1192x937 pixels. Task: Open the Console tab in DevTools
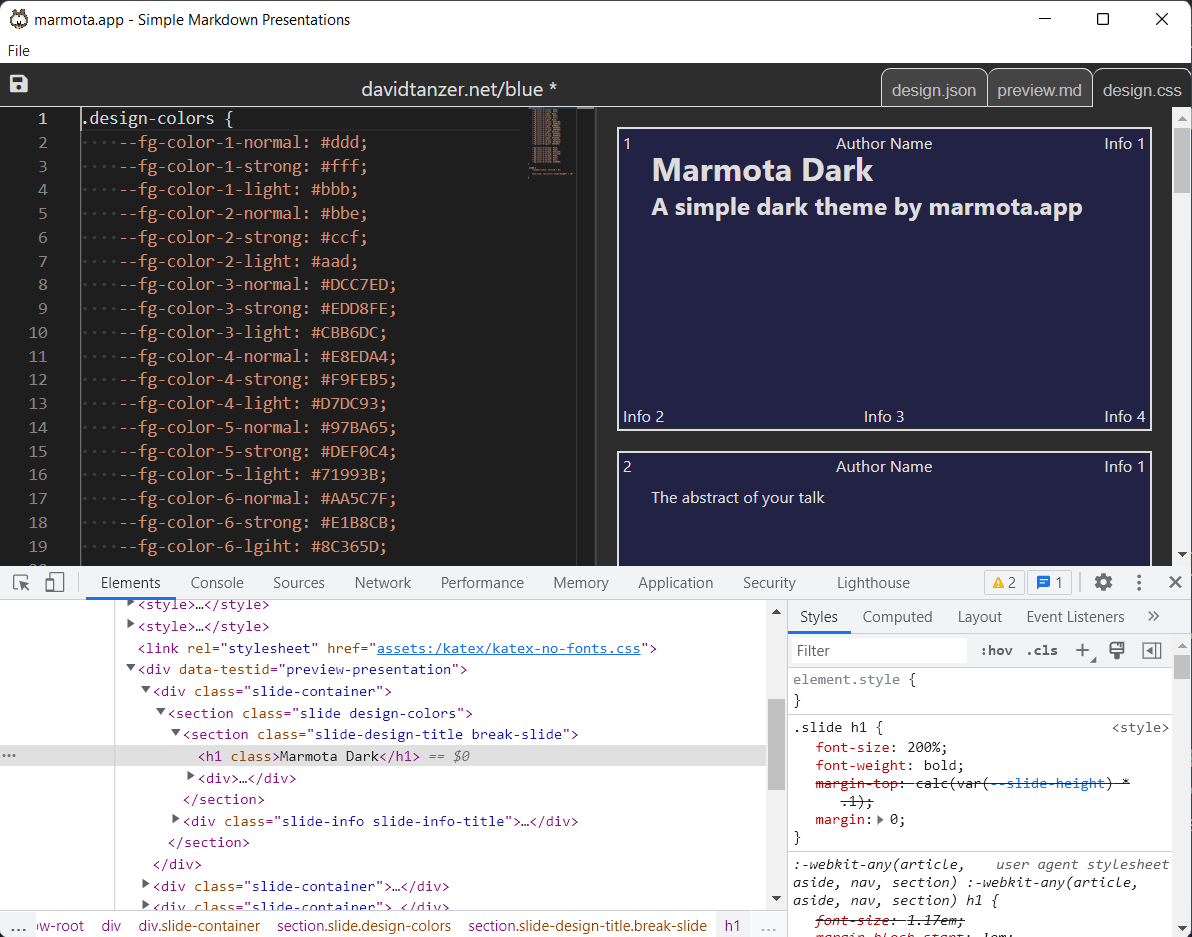pyautogui.click(x=216, y=581)
